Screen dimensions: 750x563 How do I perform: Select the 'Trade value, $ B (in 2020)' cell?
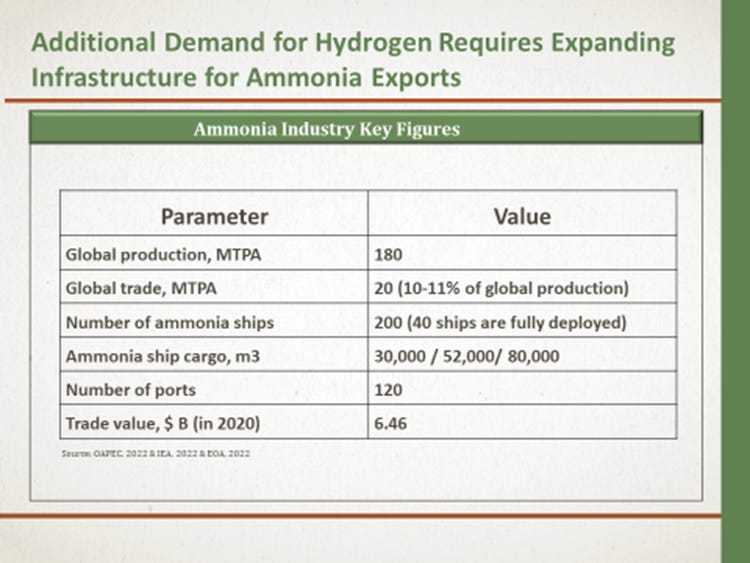[x=214, y=422]
